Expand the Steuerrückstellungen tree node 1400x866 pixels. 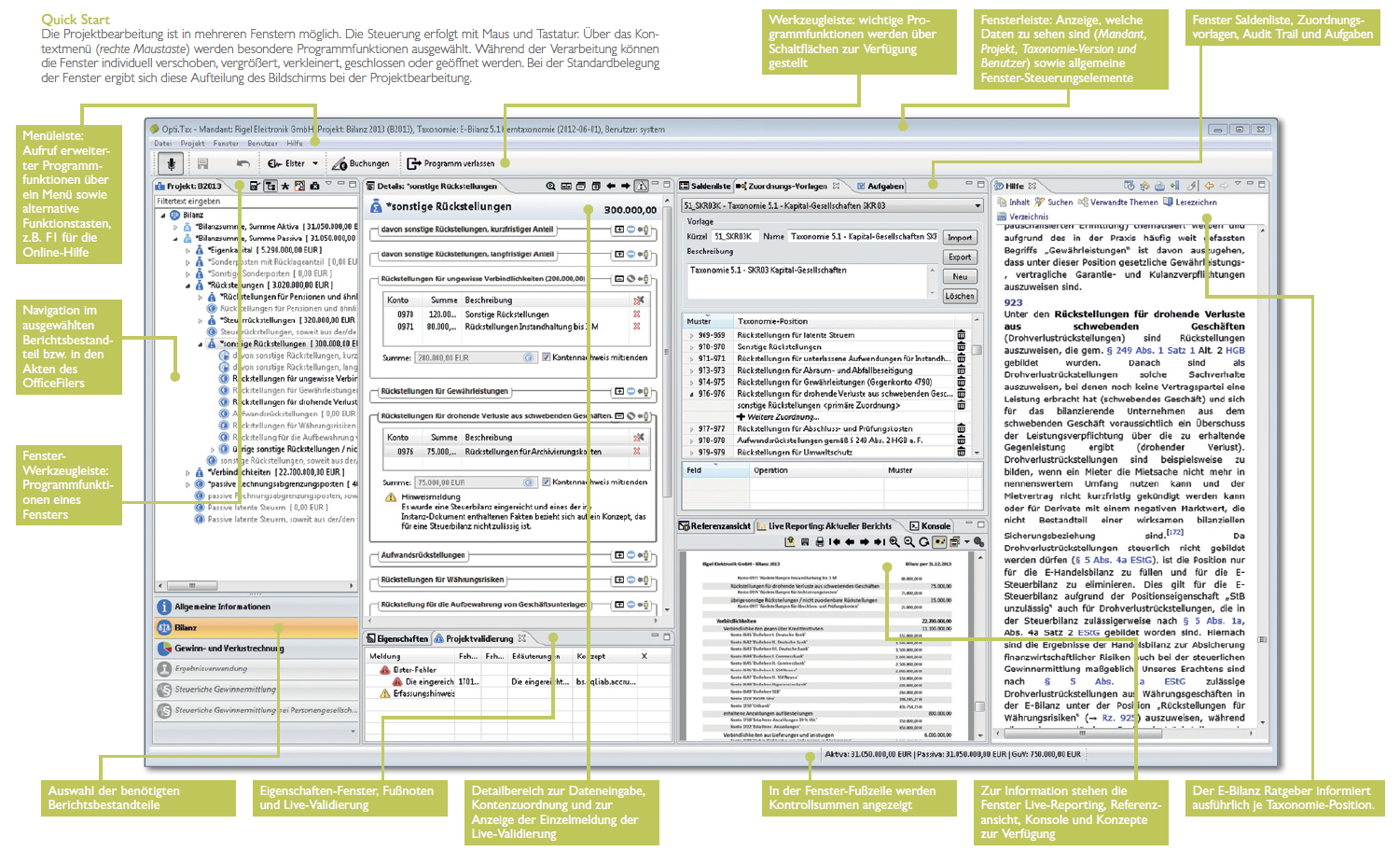click(200, 320)
